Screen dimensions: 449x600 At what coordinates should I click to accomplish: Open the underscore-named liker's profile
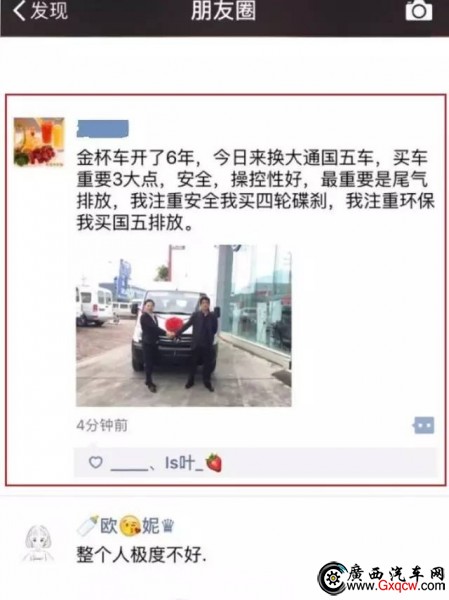129,465
